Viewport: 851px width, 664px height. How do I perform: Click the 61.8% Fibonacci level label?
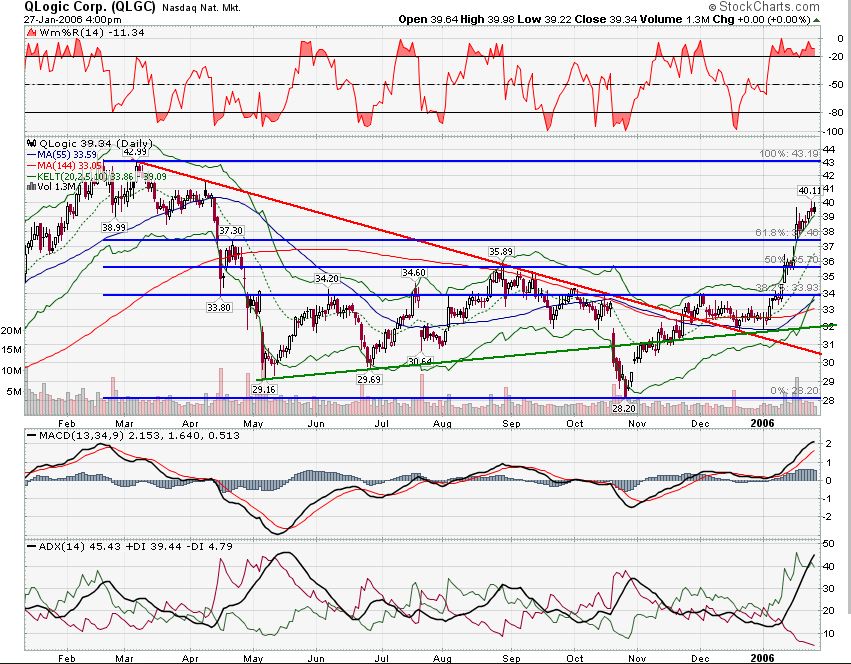tap(787, 232)
